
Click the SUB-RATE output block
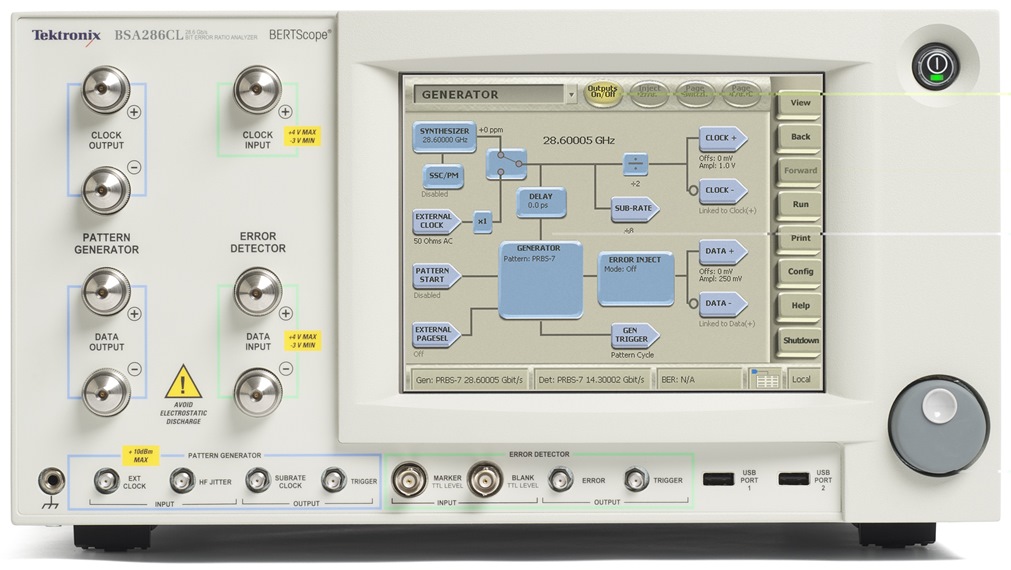pos(636,209)
